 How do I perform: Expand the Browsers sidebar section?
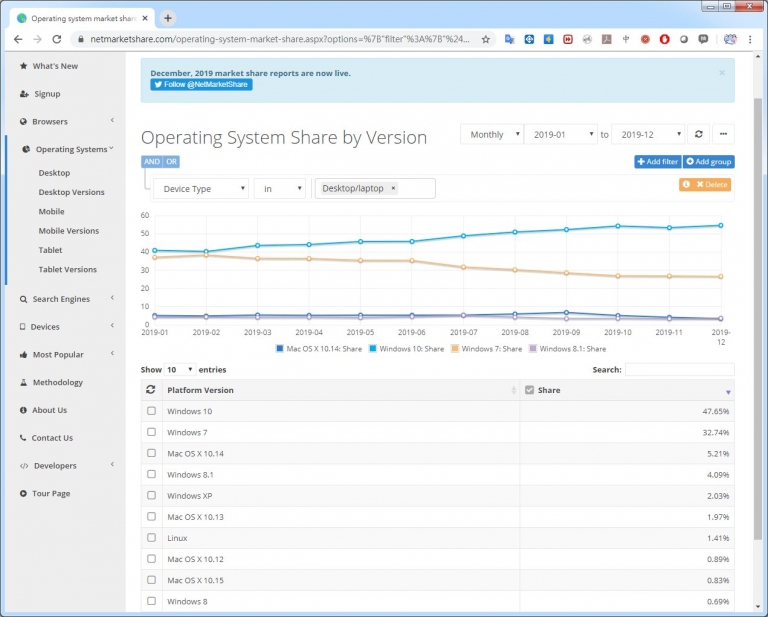click(x=67, y=121)
